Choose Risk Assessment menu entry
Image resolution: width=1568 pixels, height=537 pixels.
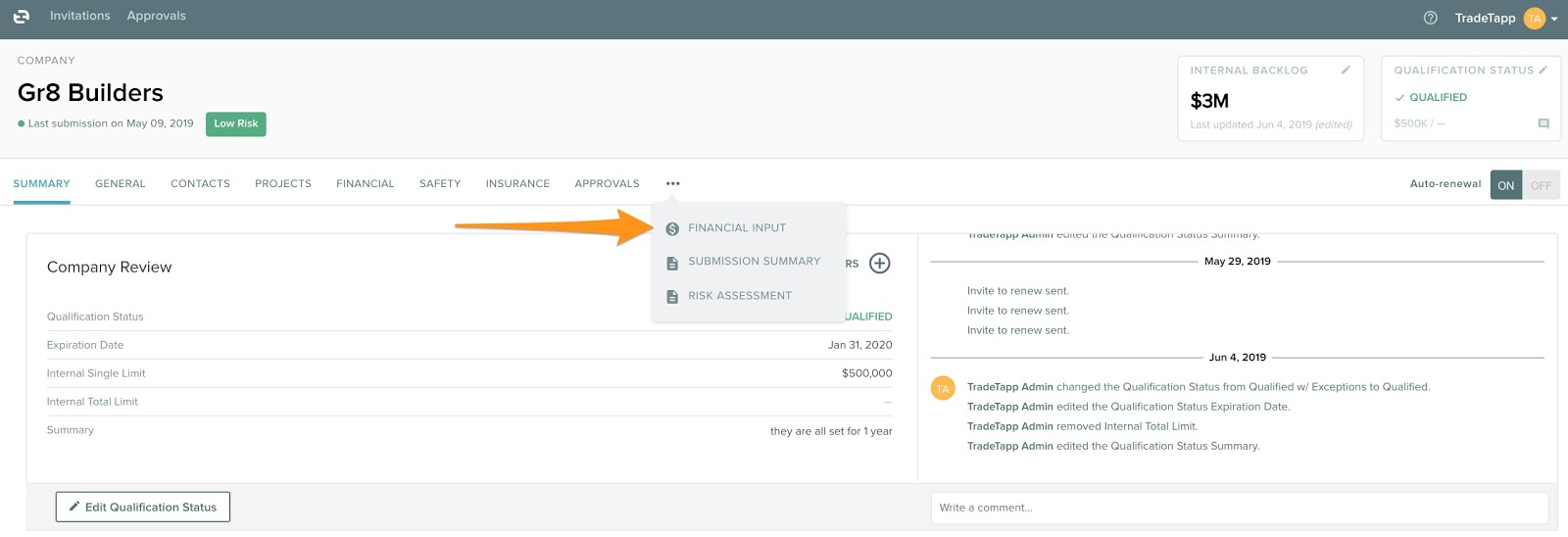click(x=739, y=296)
